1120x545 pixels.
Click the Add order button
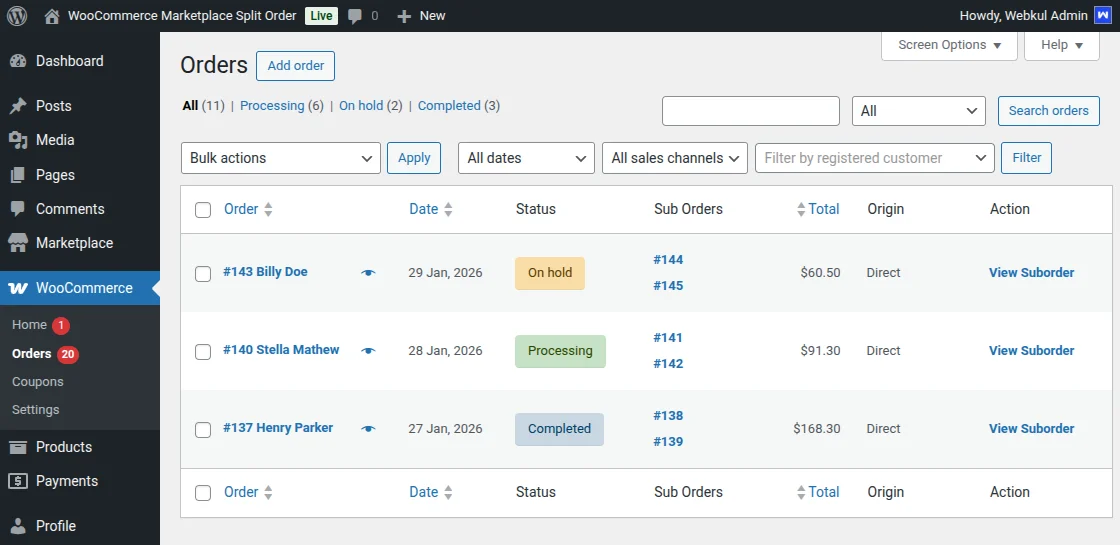296,66
